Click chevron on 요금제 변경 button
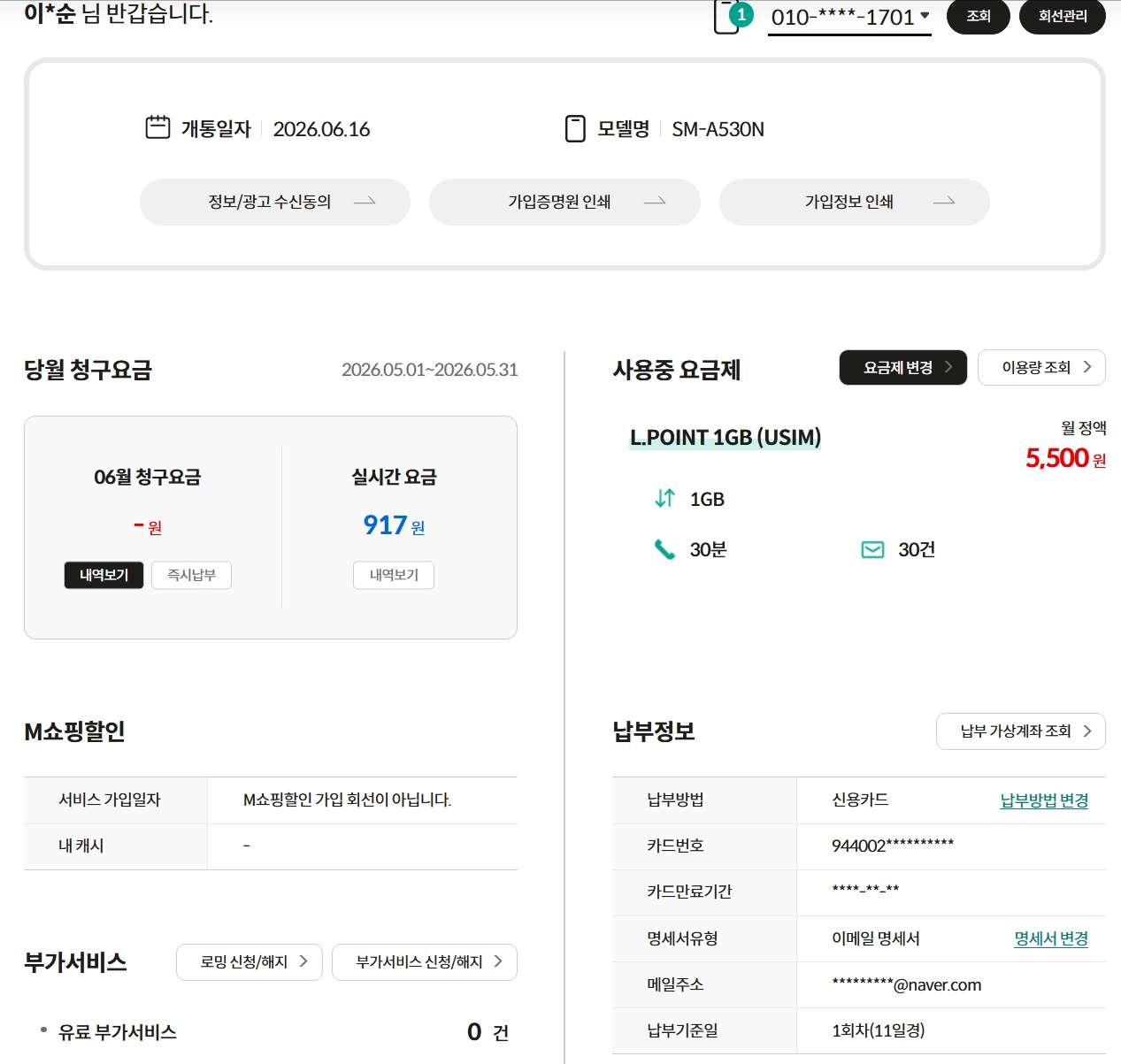The image size is (1121, 1064). 948,367
